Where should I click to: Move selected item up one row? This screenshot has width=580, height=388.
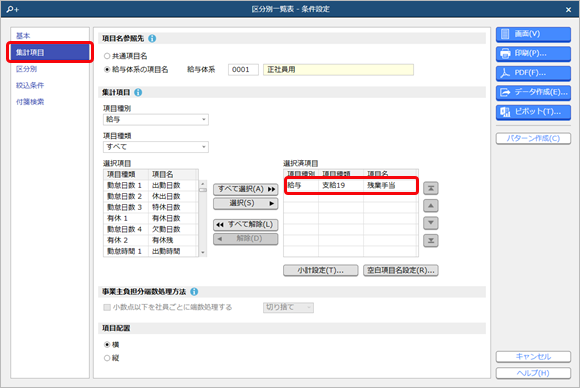(x=431, y=206)
